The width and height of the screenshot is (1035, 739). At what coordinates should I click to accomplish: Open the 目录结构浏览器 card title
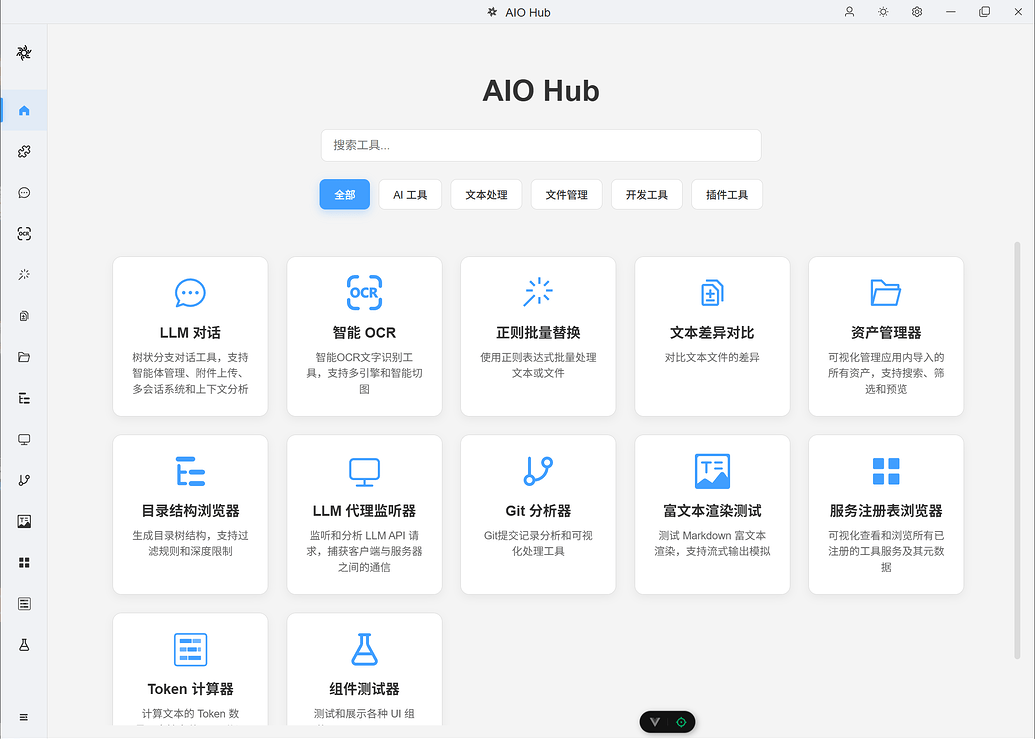coord(190,511)
